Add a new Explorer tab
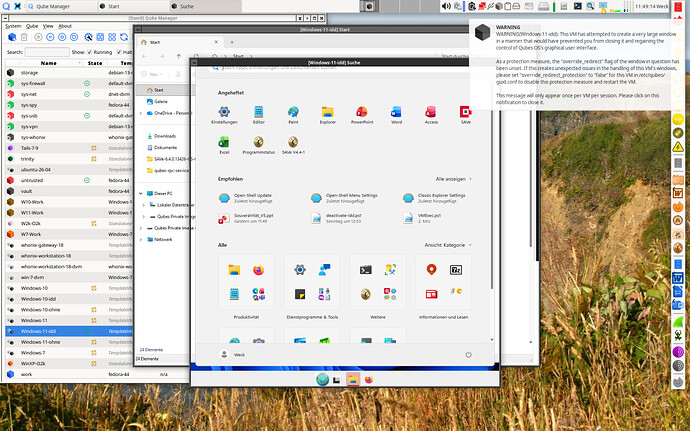The image size is (690, 431). tap(232, 42)
